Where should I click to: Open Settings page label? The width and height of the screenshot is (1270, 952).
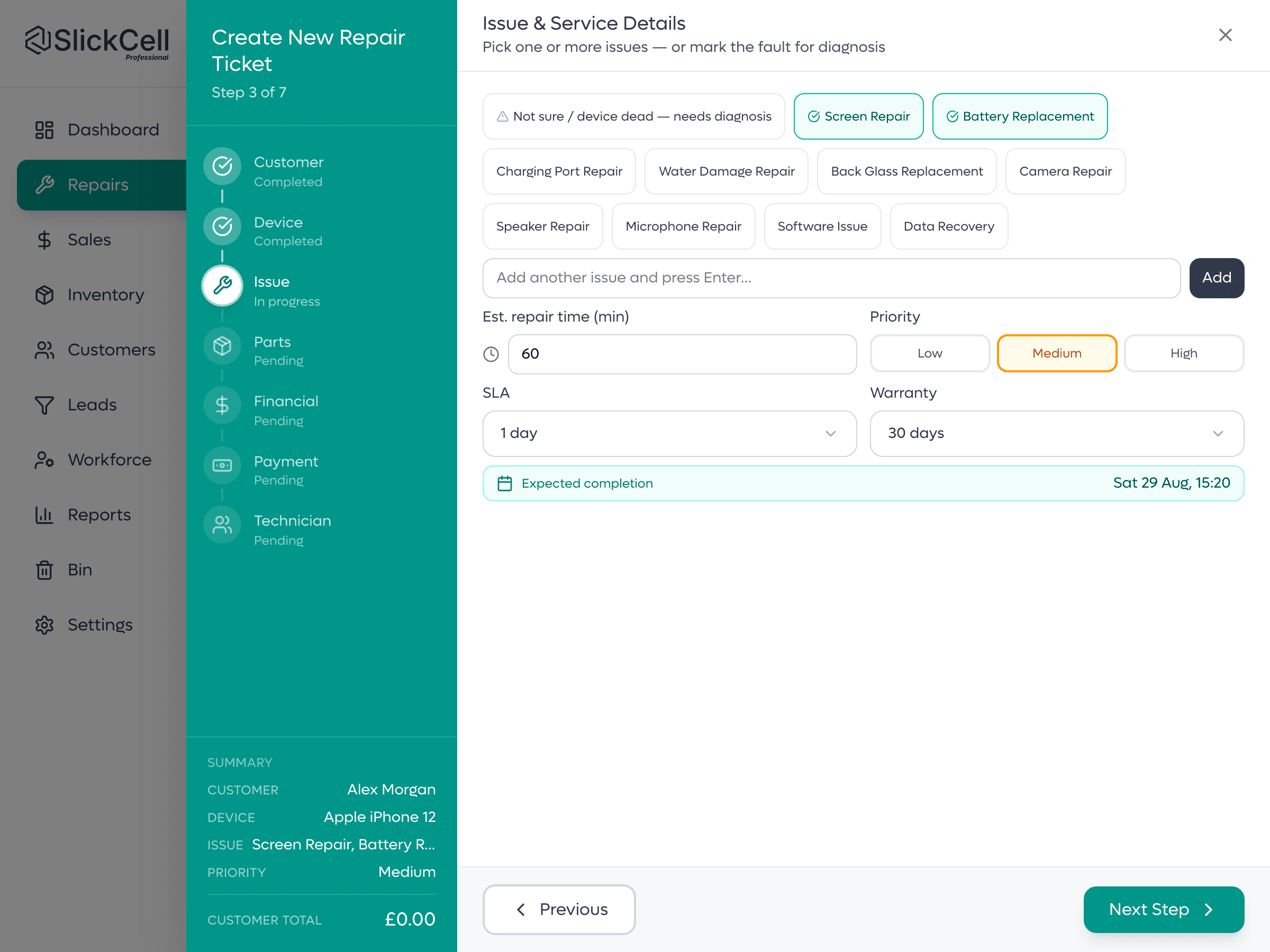[101, 625]
